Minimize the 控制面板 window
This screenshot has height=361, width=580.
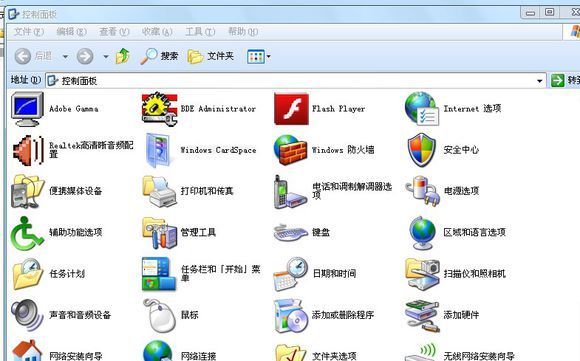530,13
